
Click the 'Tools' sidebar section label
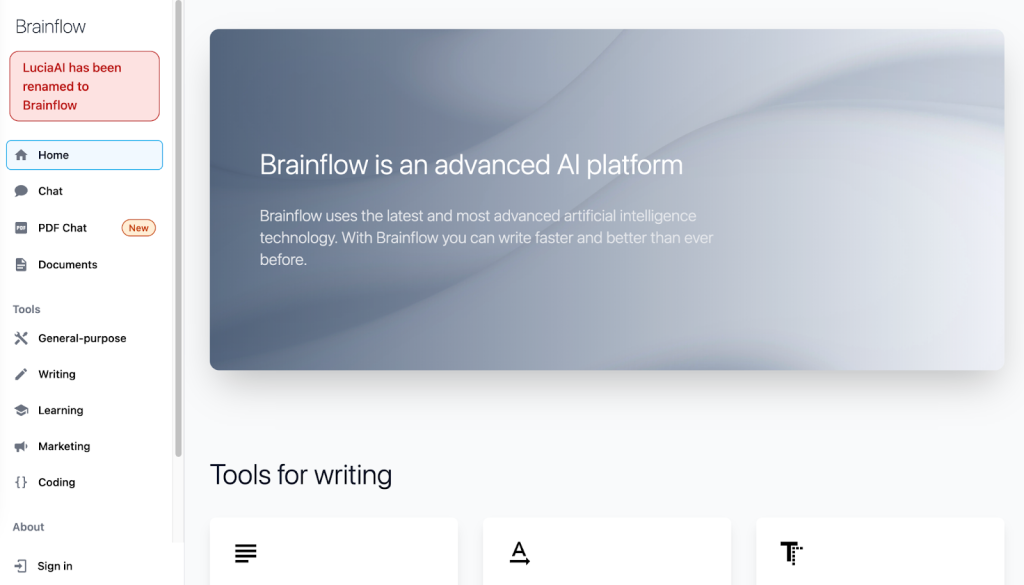[26, 309]
